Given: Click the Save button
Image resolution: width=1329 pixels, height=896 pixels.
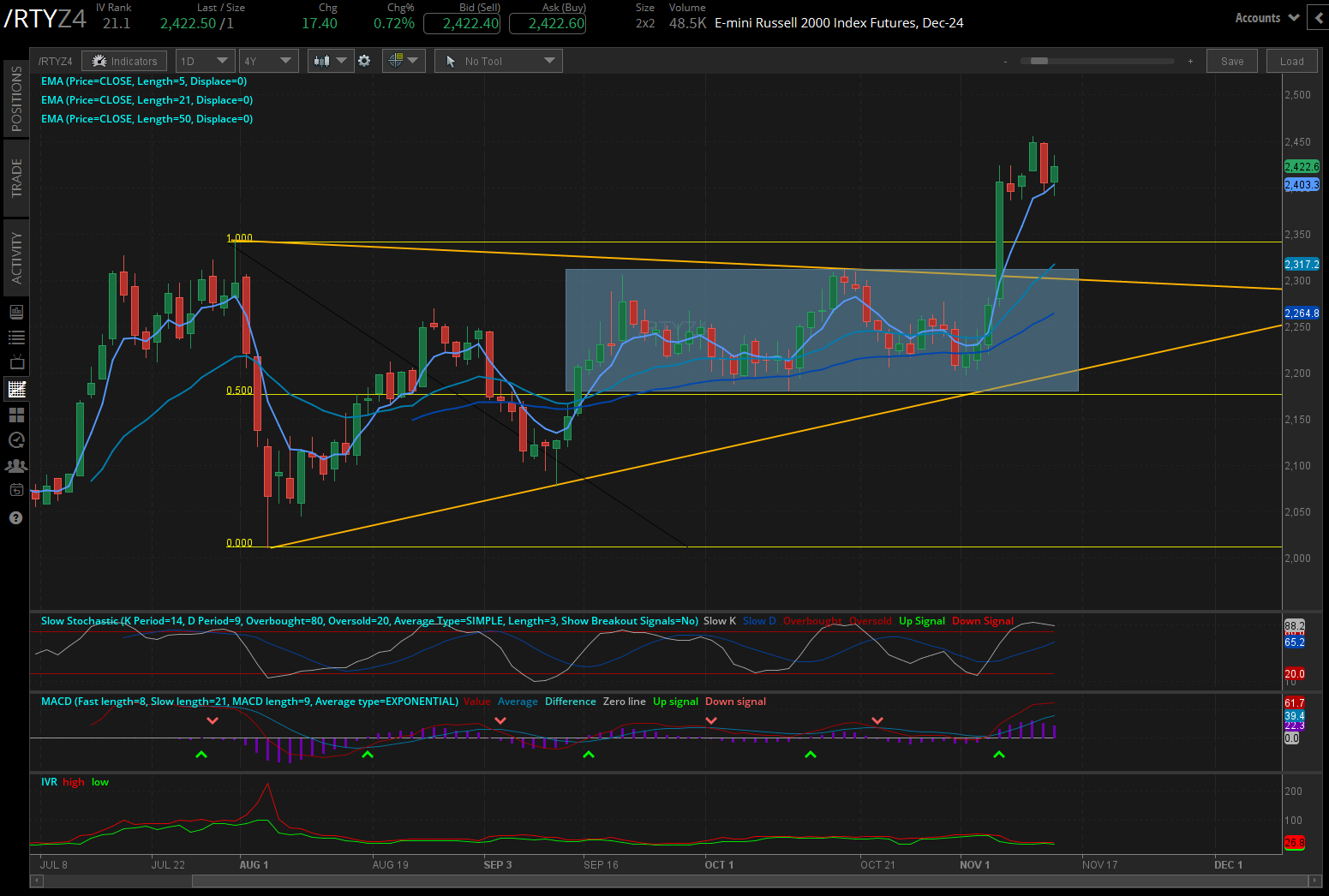Looking at the screenshot, I should click(x=1232, y=61).
